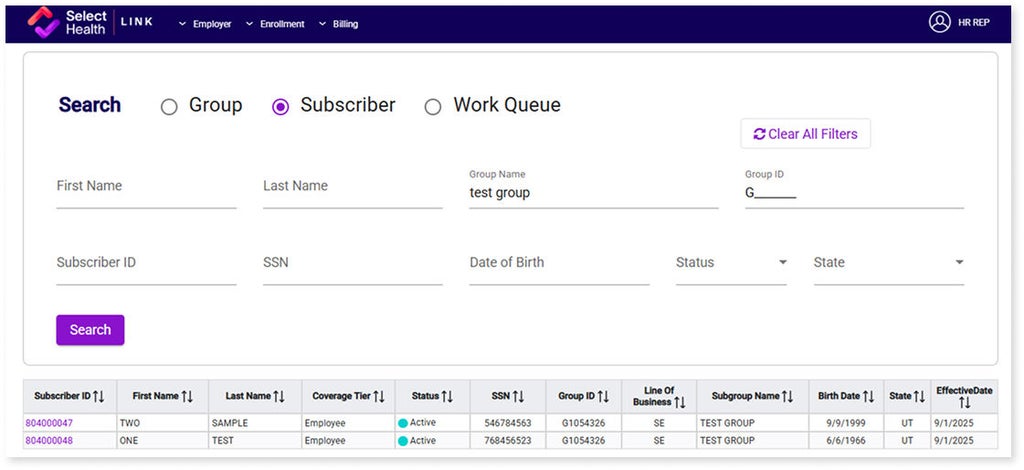Sort by Line Of Business arrows

click(x=680, y=402)
